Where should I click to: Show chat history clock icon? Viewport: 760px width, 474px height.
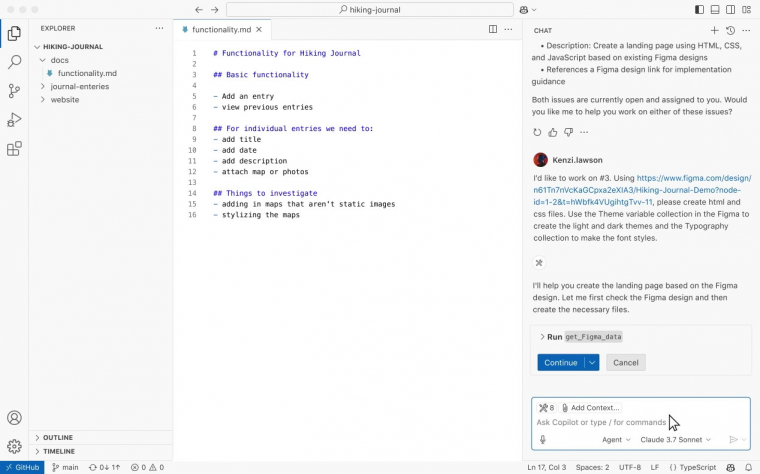(x=730, y=30)
